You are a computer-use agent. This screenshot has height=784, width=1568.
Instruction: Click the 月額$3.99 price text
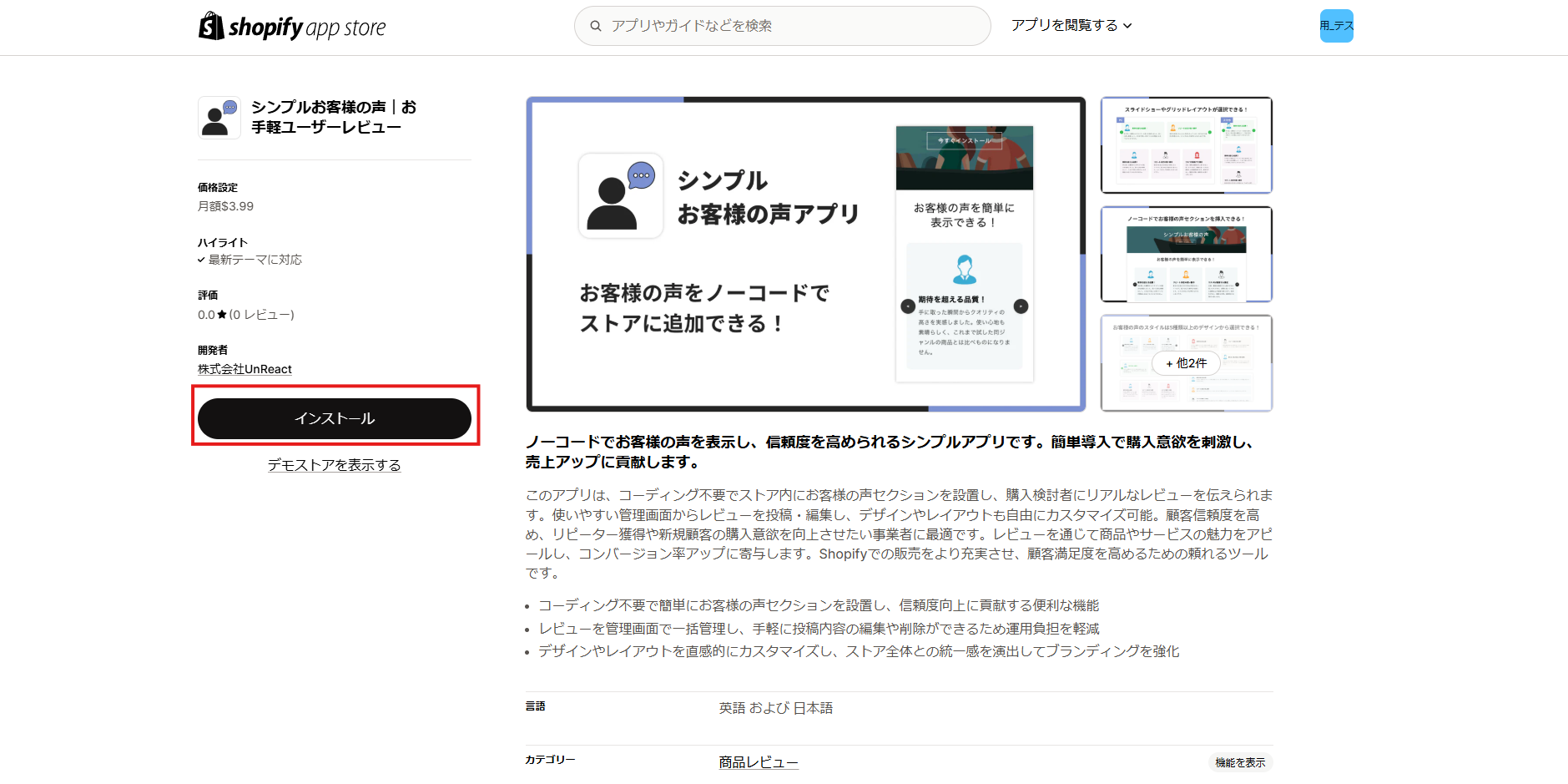tap(225, 206)
